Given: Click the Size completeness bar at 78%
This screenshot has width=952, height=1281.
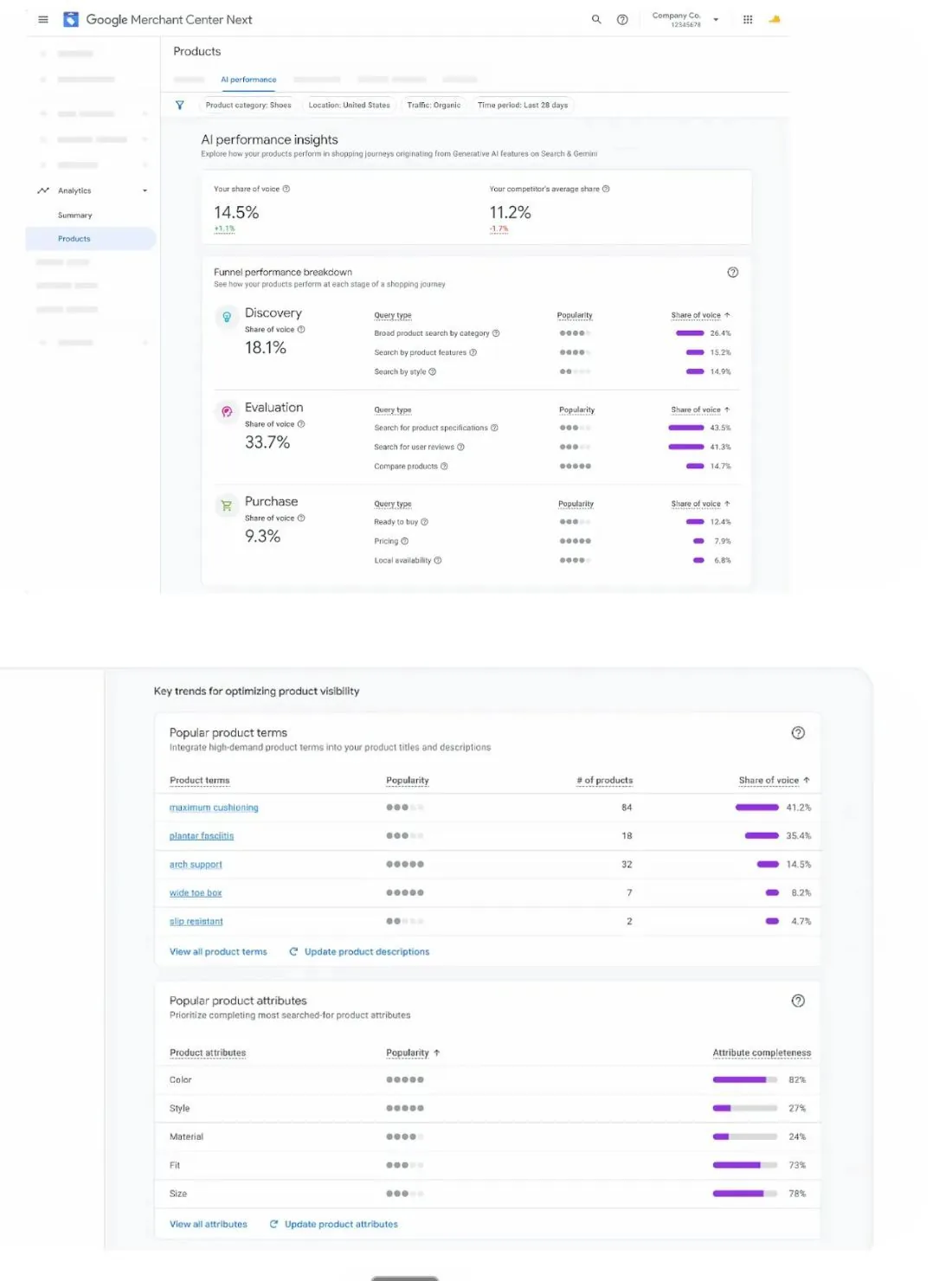Looking at the screenshot, I should point(744,1194).
